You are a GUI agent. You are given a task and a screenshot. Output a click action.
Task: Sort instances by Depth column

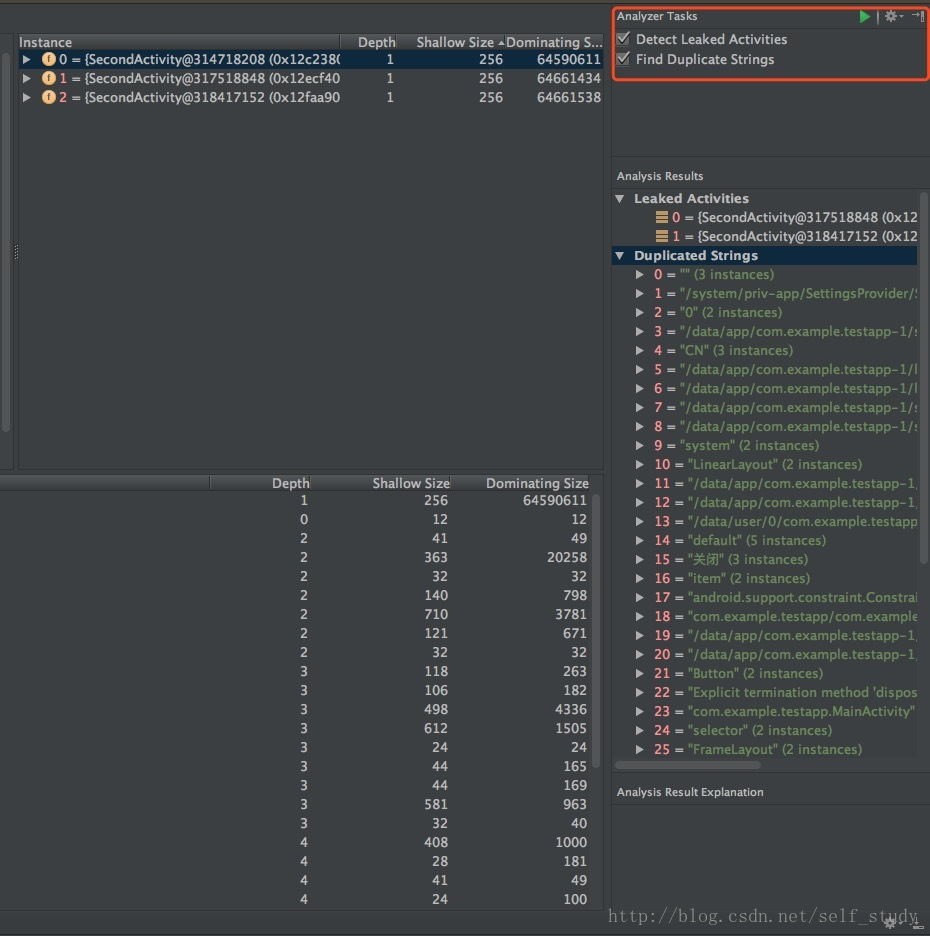tap(368, 42)
